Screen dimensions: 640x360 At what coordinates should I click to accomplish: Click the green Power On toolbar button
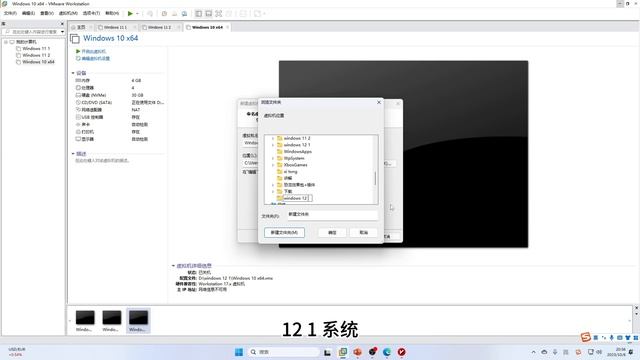pyautogui.click(x=130, y=13)
